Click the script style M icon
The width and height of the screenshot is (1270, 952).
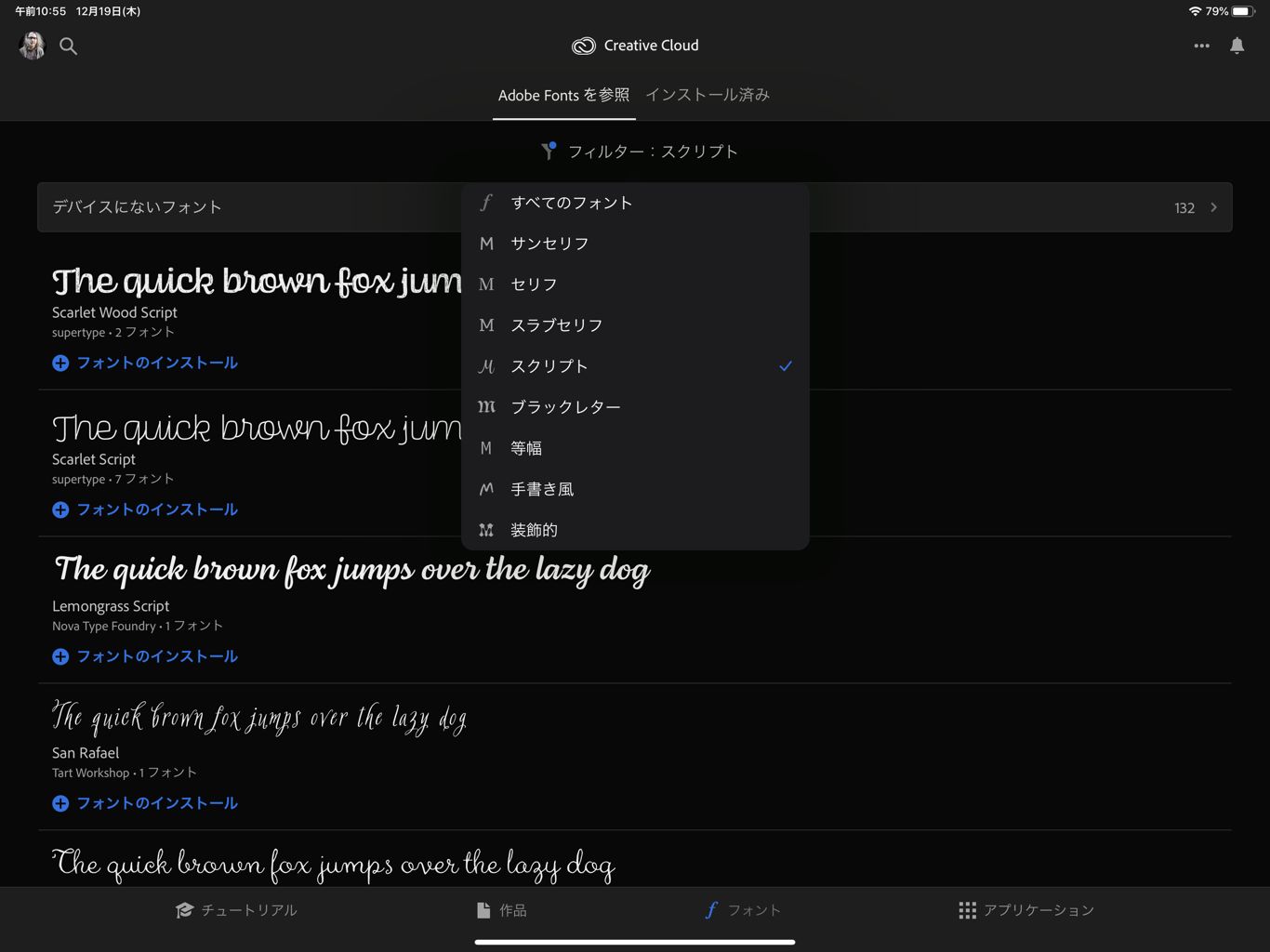[x=486, y=366]
